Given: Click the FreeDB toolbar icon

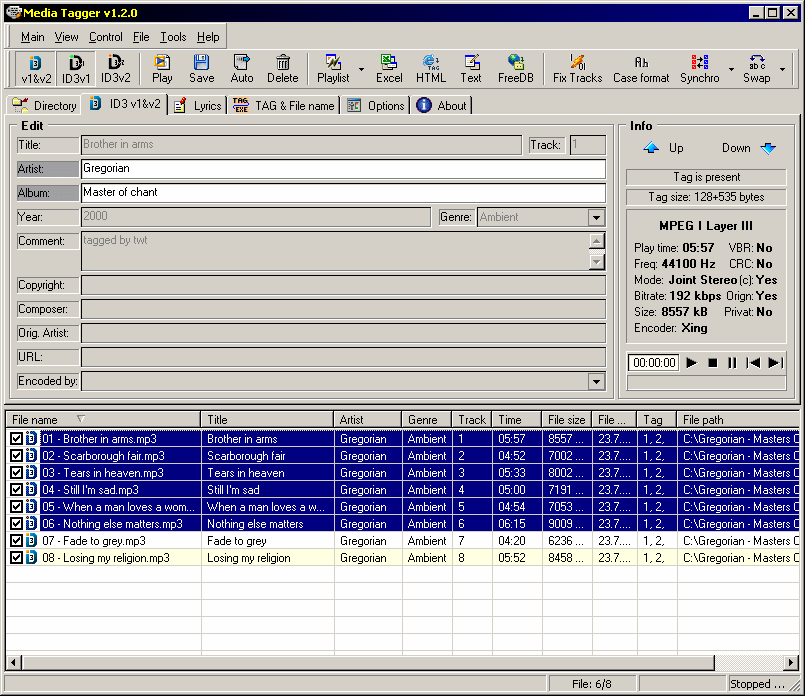Looking at the screenshot, I should coord(515,68).
